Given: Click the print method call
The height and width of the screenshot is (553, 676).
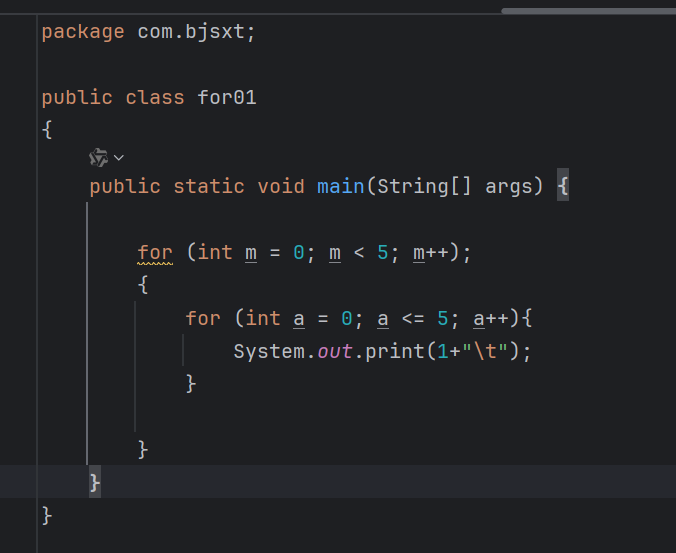Looking at the screenshot, I should click(389, 352).
